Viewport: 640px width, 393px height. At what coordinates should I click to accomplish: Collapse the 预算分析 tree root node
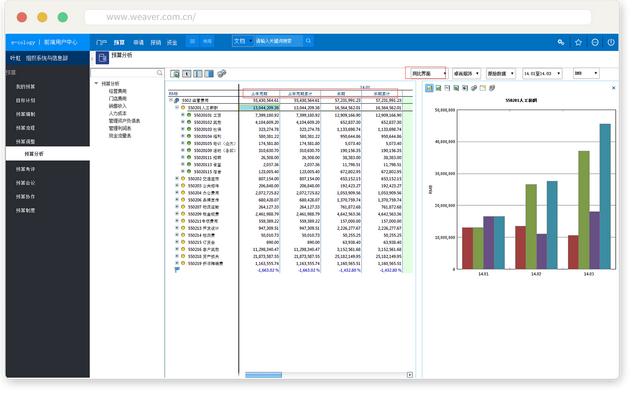(x=96, y=83)
